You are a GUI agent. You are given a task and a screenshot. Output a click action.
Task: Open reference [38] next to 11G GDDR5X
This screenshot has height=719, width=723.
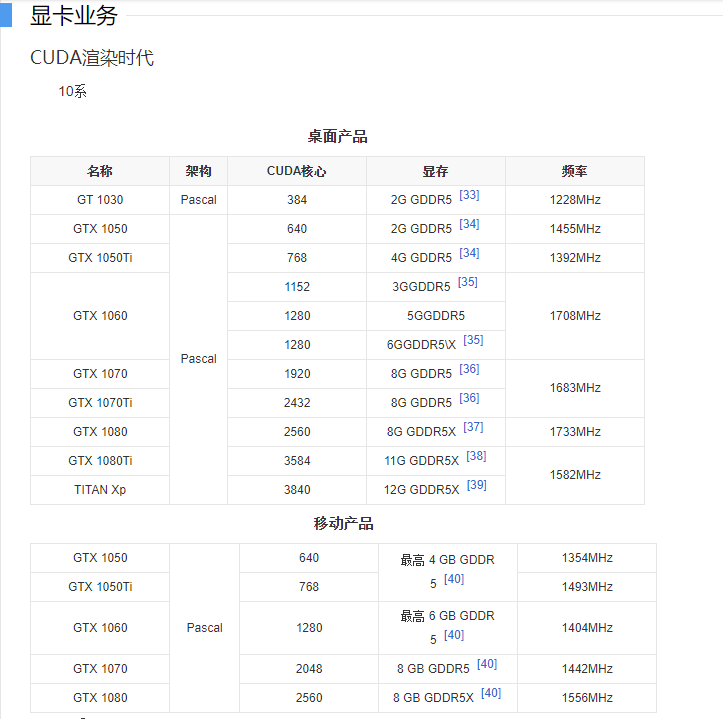(476, 457)
